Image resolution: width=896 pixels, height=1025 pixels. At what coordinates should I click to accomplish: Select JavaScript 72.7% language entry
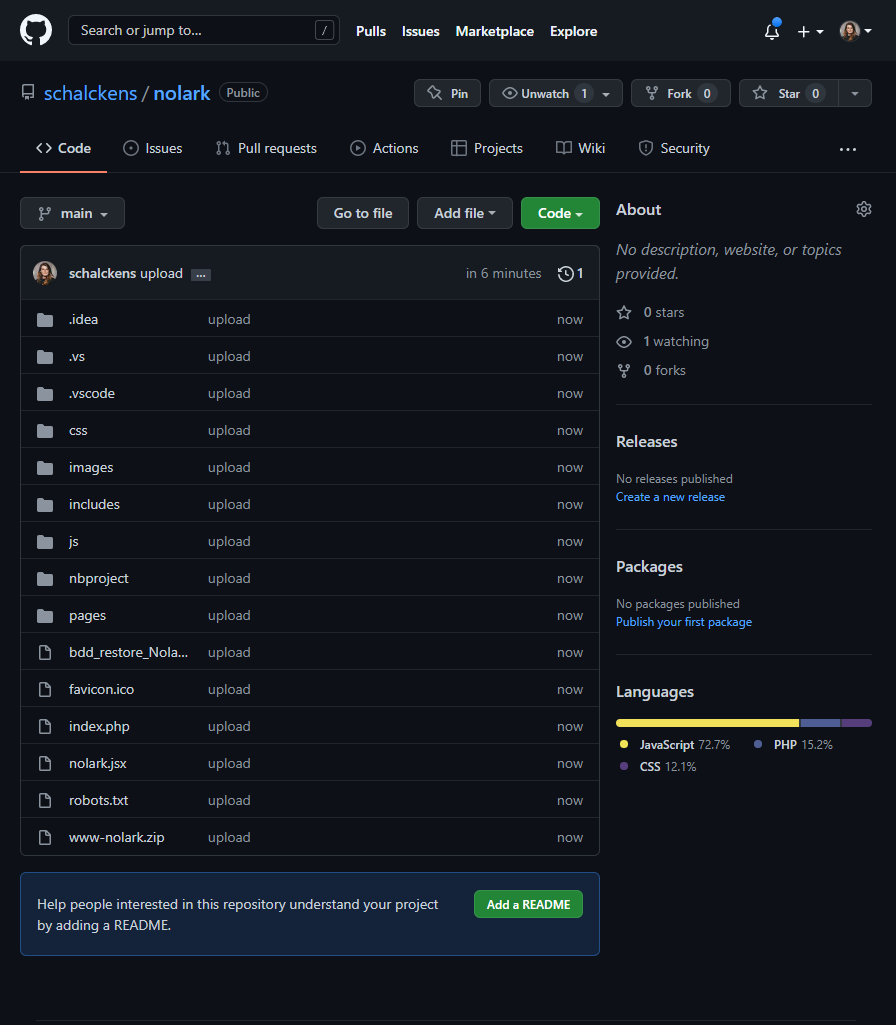coord(674,745)
